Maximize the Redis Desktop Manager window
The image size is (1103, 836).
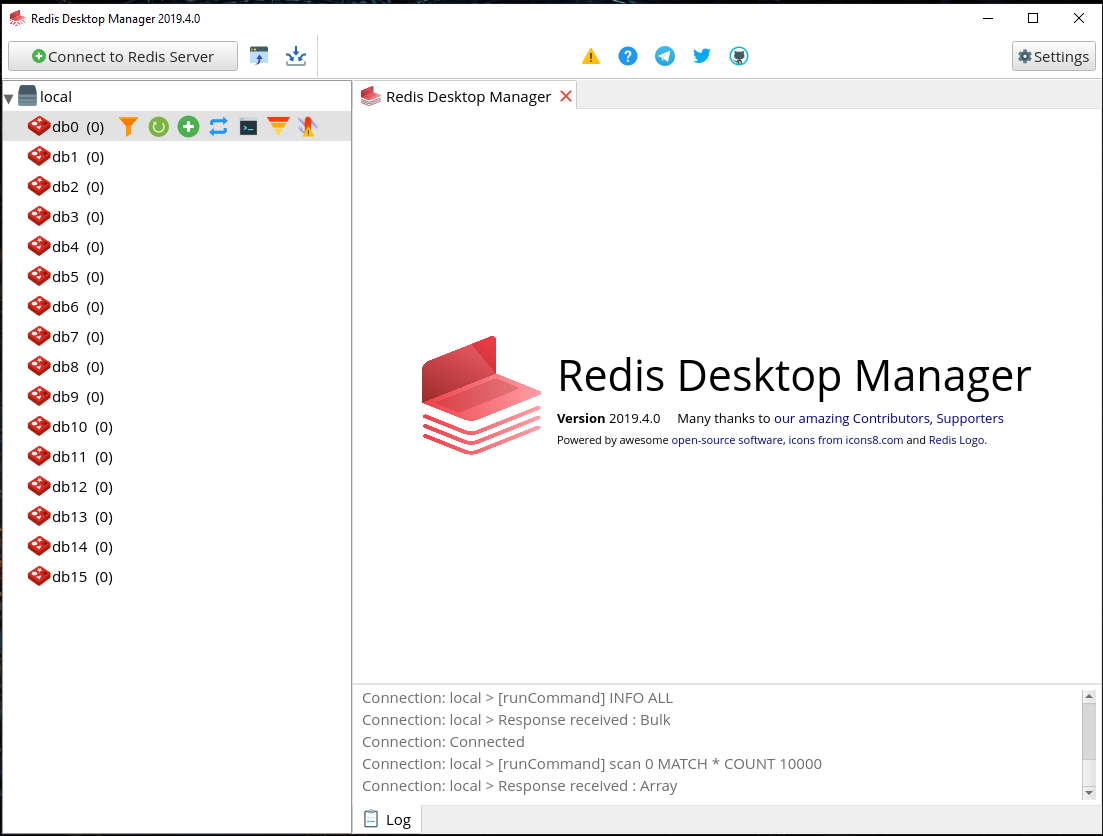[x=1033, y=18]
